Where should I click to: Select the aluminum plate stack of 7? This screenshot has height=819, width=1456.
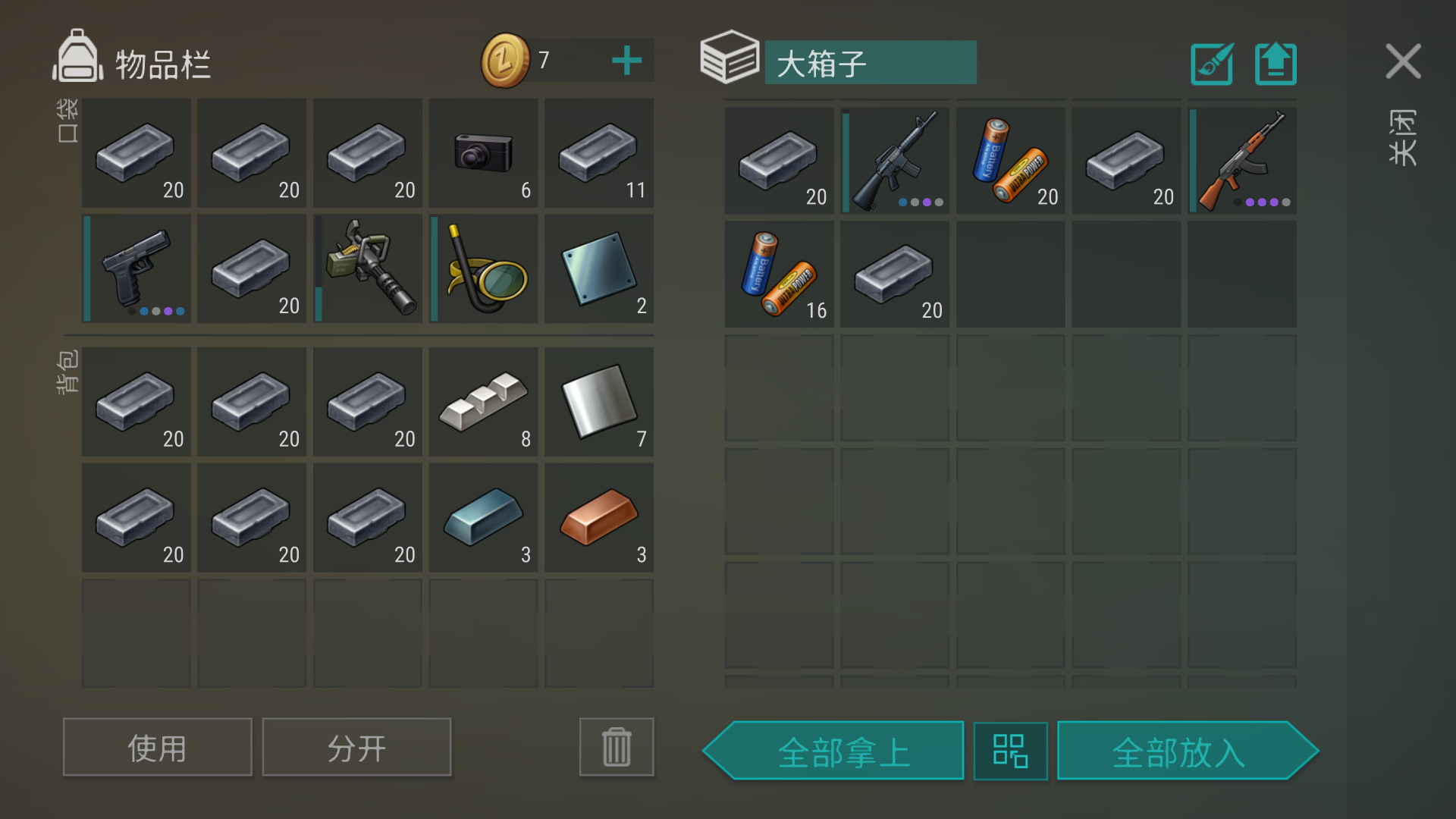coord(599,402)
